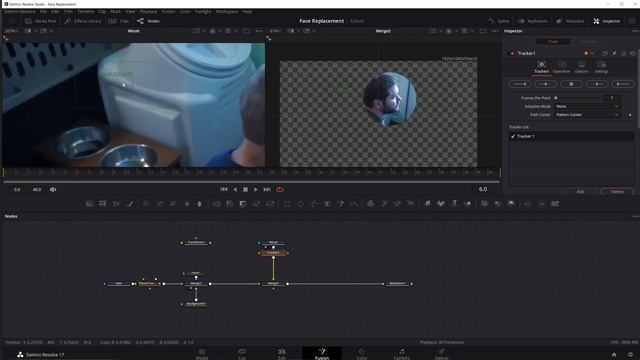Click Track Reverse from current frame

[545, 84]
